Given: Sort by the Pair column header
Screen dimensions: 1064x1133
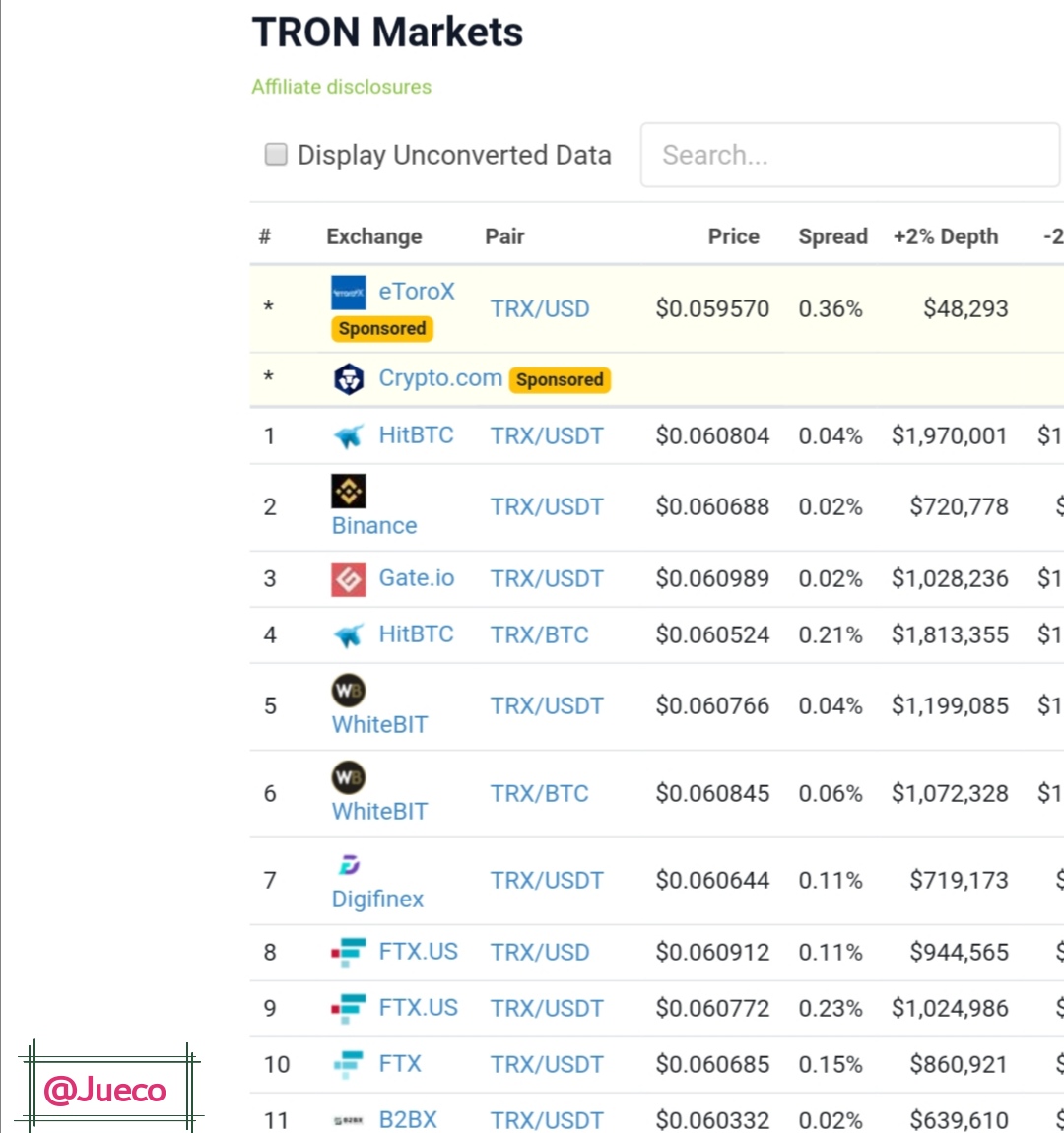Looking at the screenshot, I should tap(504, 236).
